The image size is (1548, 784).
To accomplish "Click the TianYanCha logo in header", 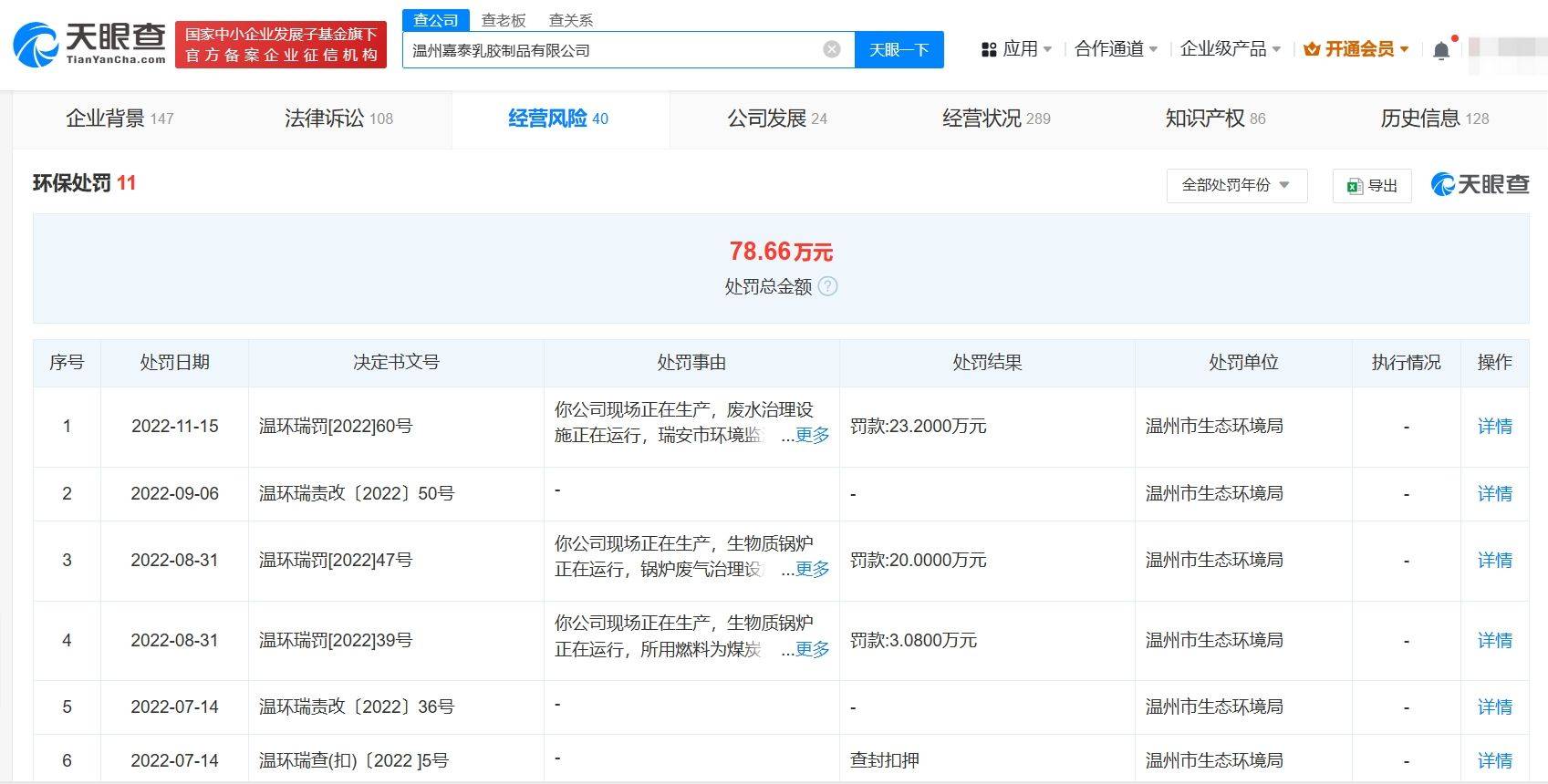I will (89, 44).
